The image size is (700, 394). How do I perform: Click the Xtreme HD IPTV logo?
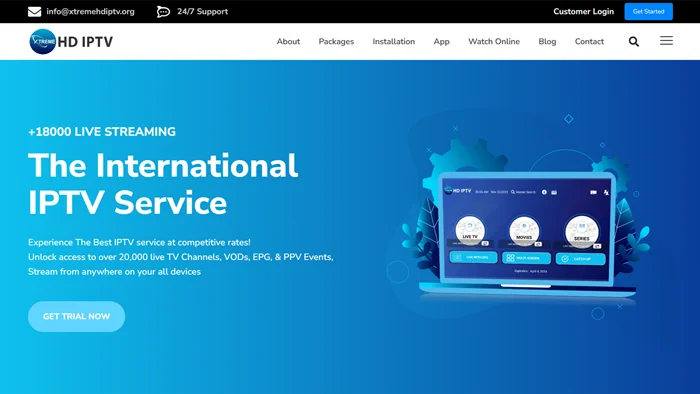(x=71, y=41)
